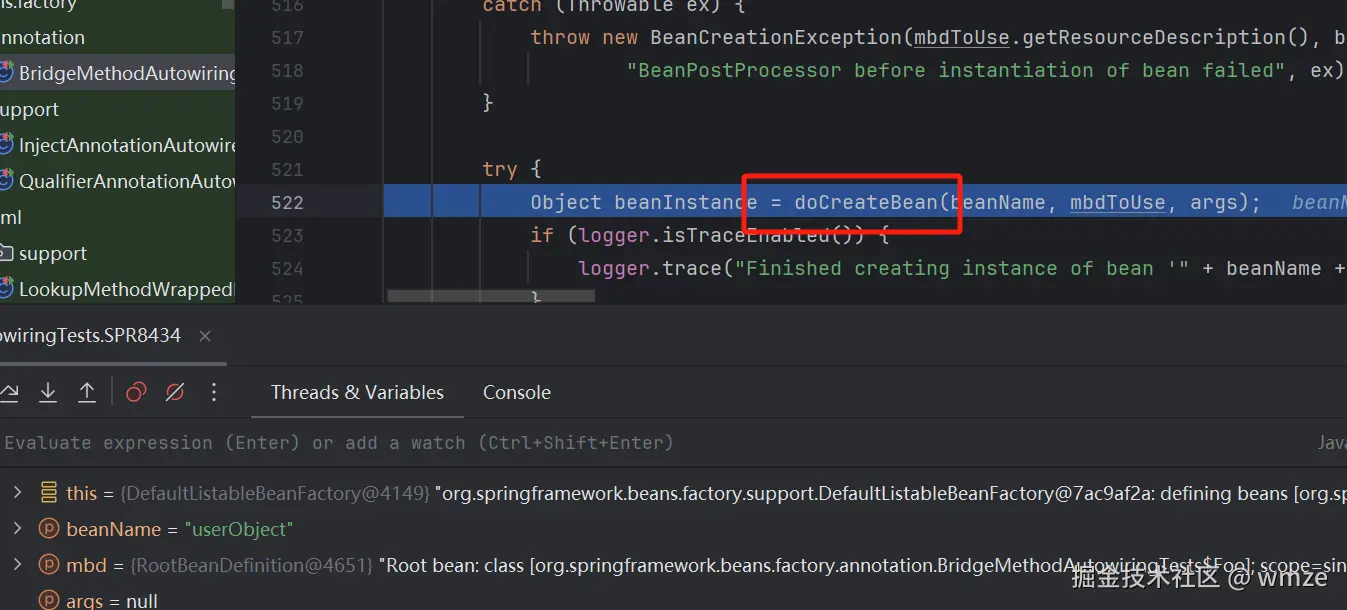This screenshot has width=1347, height=610.
Task: Expand the 'this' variable node
Action: [x=17, y=493]
